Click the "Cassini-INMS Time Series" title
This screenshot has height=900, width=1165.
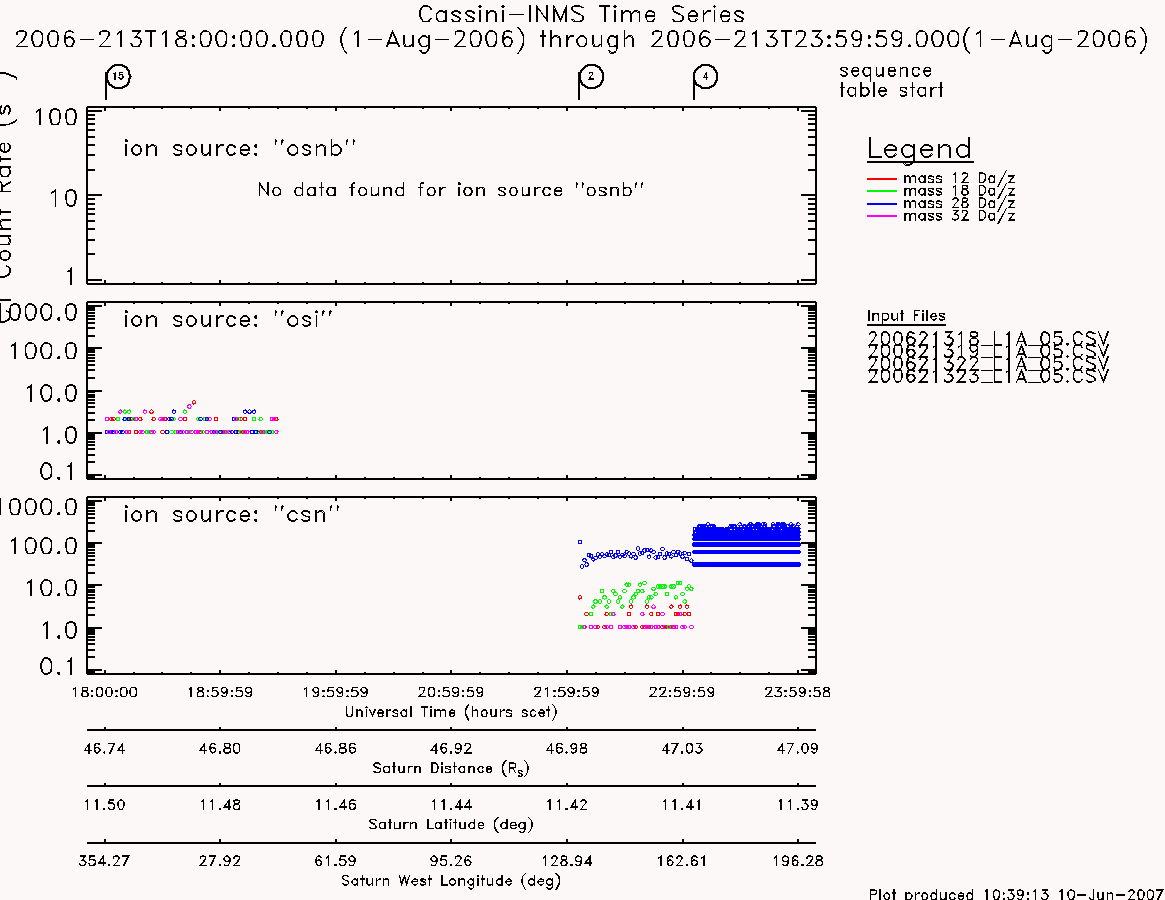[x=581, y=14]
